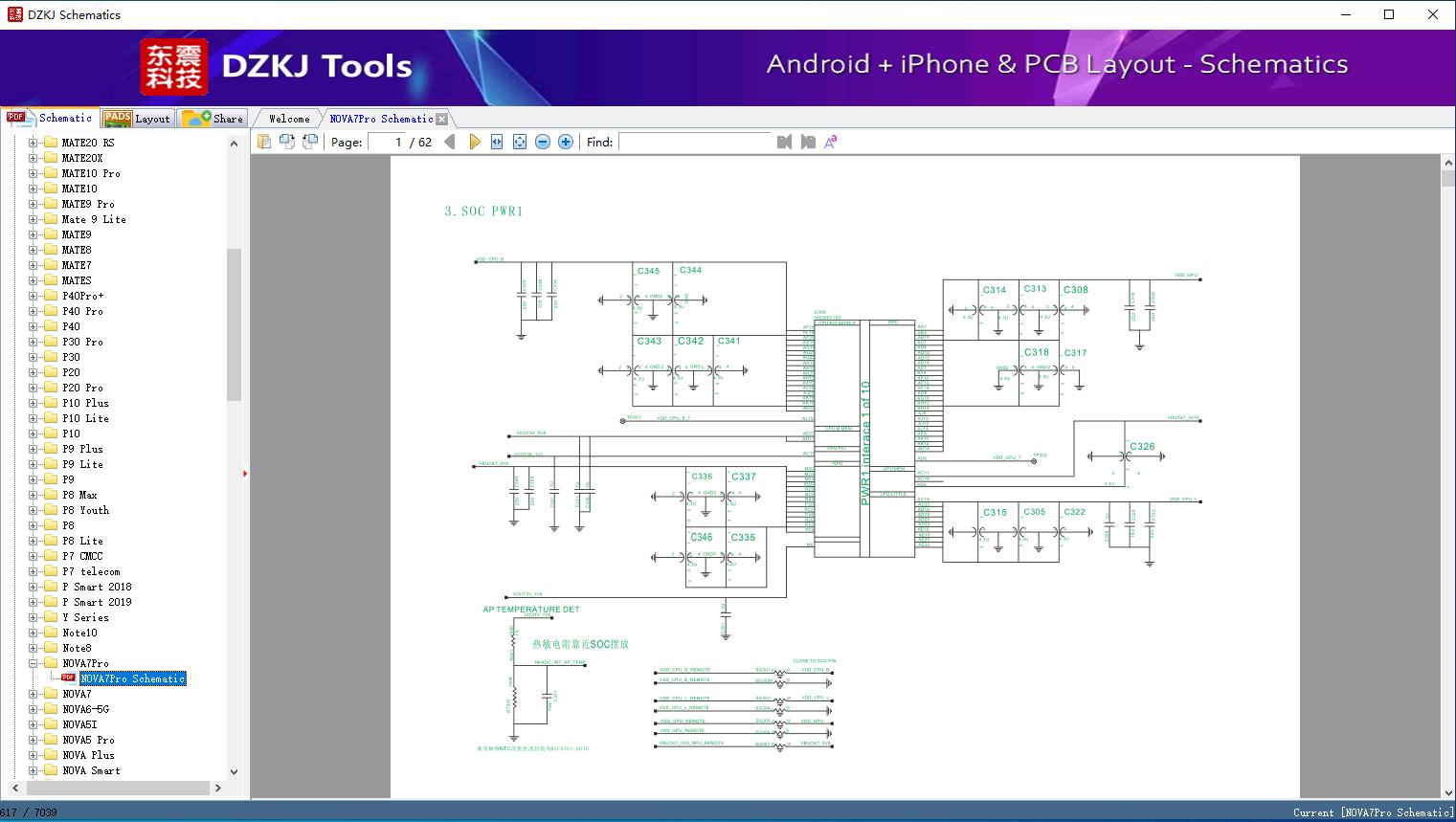Zoom out with the minus icon
This screenshot has width=1456, height=822.
point(543,142)
